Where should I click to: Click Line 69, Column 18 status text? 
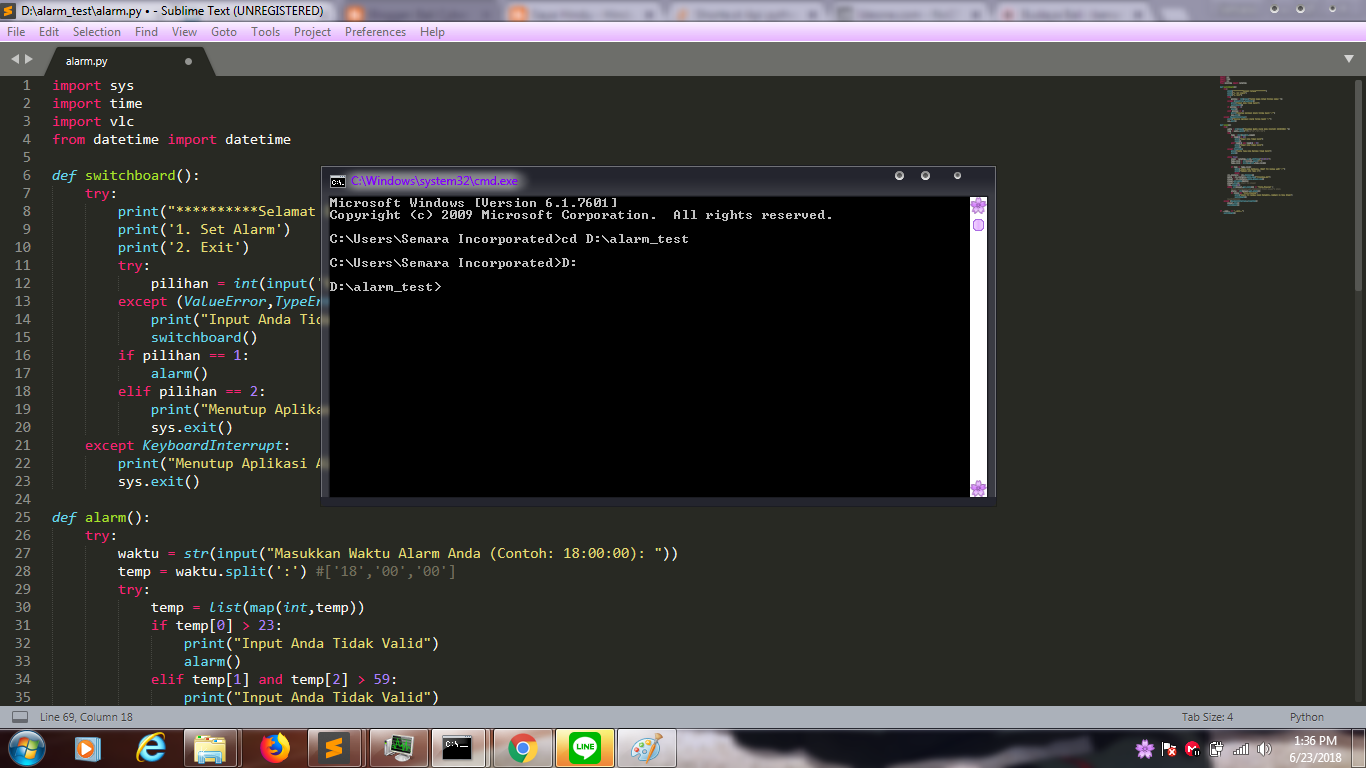coord(86,717)
